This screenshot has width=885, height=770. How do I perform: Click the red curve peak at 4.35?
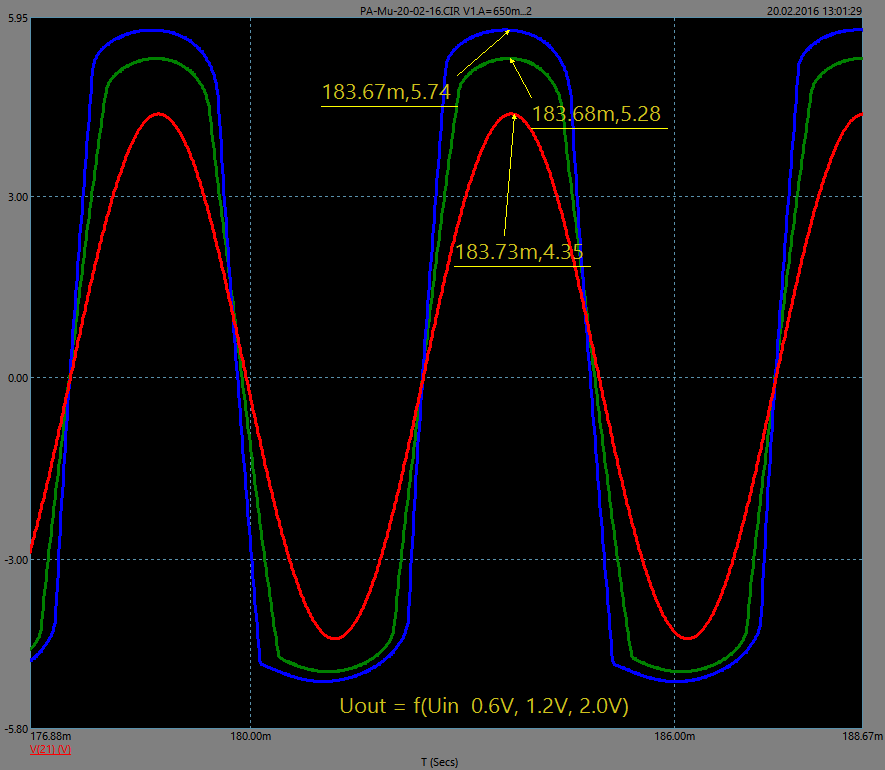[515, 114]
